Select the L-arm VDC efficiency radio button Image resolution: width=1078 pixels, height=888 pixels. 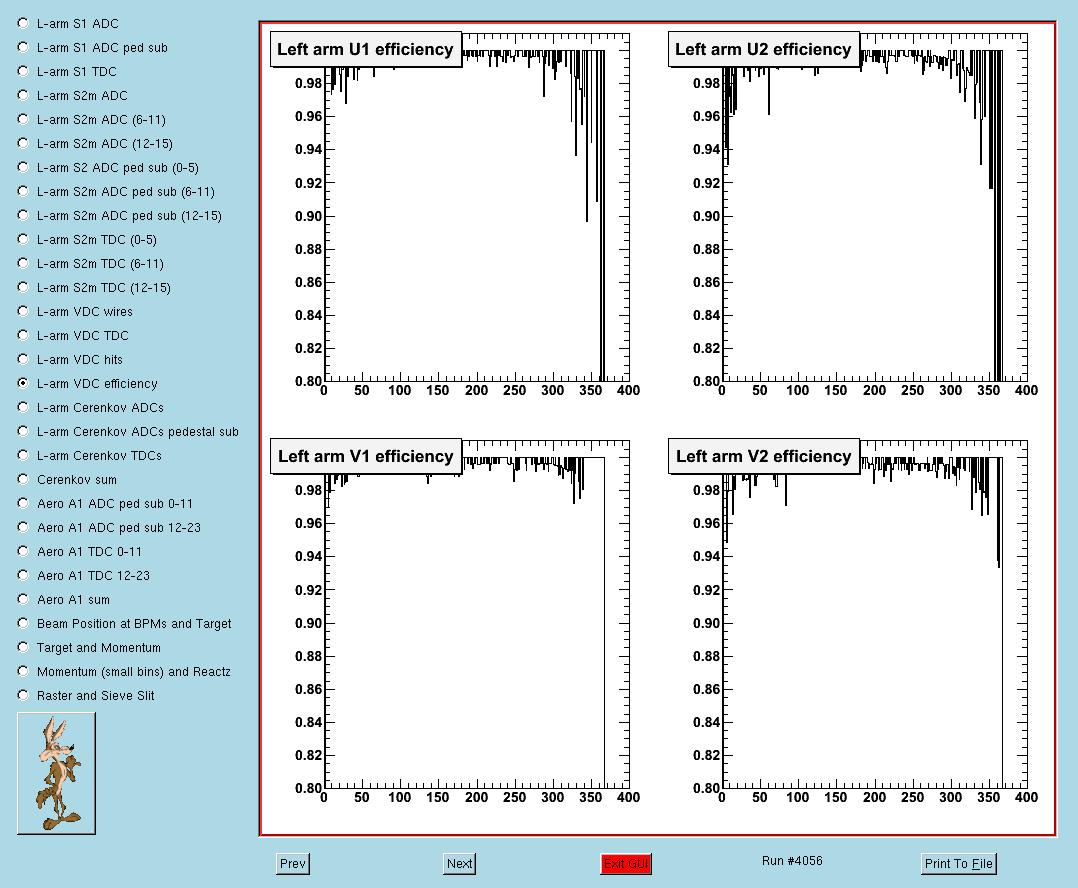click(23, 384)
